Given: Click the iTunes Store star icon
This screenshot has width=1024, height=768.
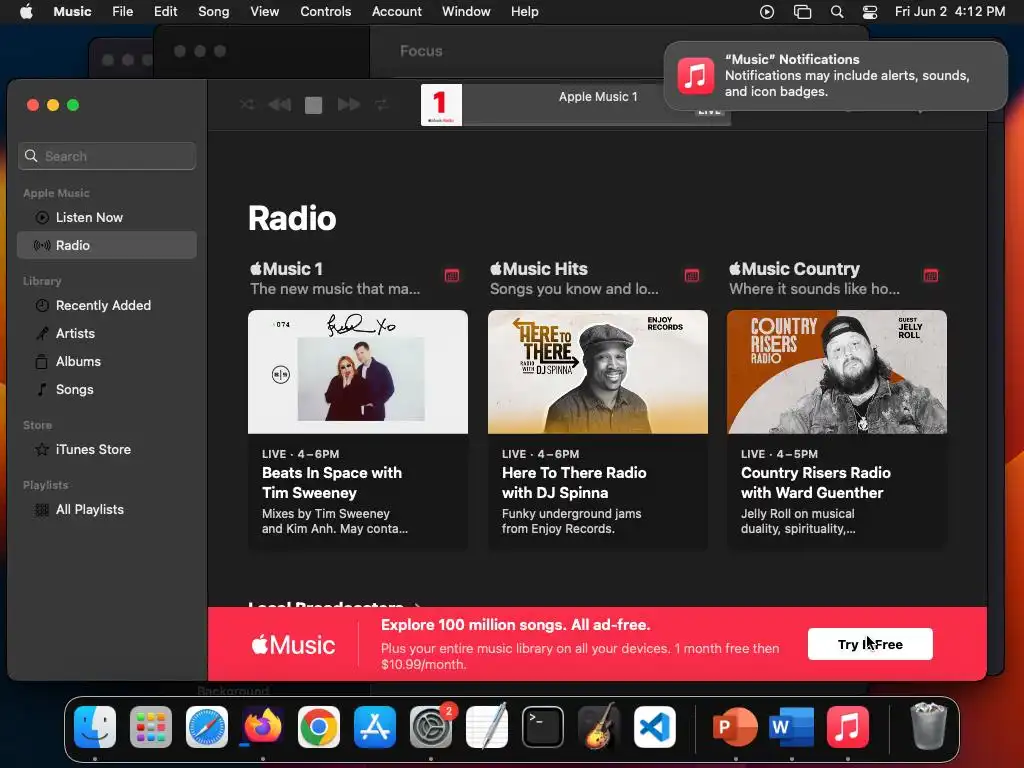Looking at the screenshot, I should point(42,450).
